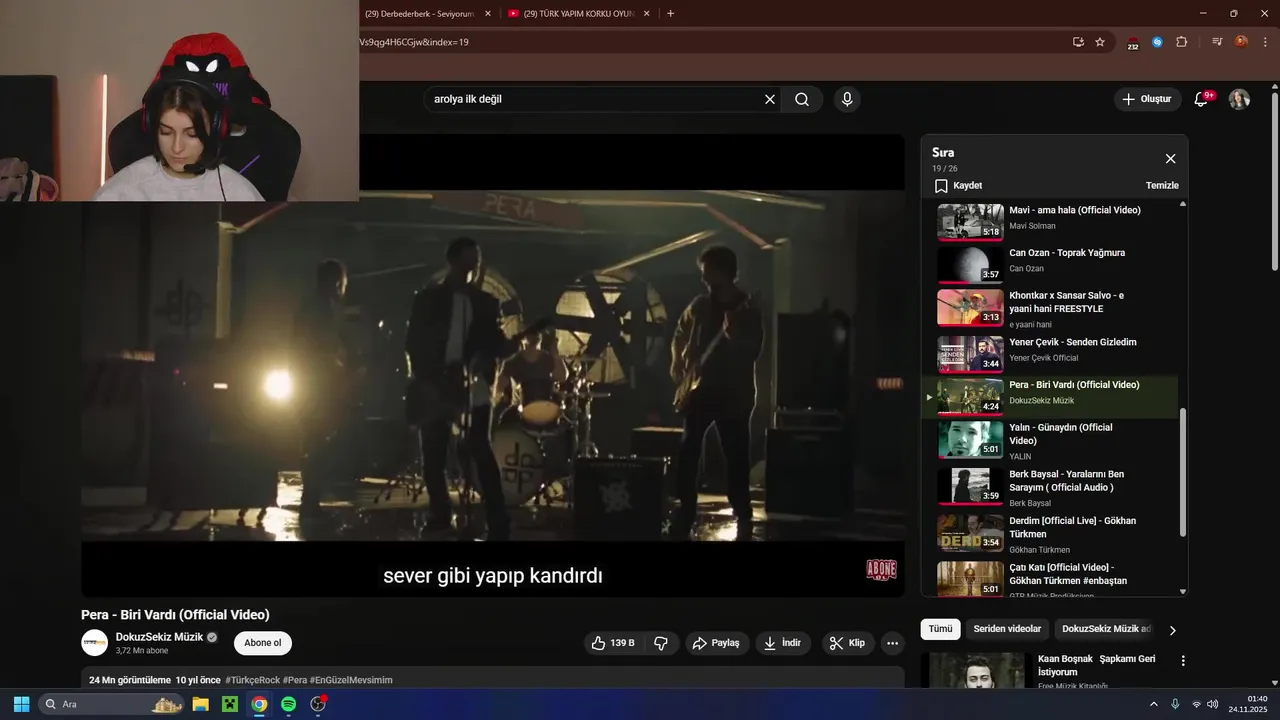Save the queue with Kaydet
The width and height of the screenshot is (1280, 720).
pyautogui.click(x=958, y=186)
